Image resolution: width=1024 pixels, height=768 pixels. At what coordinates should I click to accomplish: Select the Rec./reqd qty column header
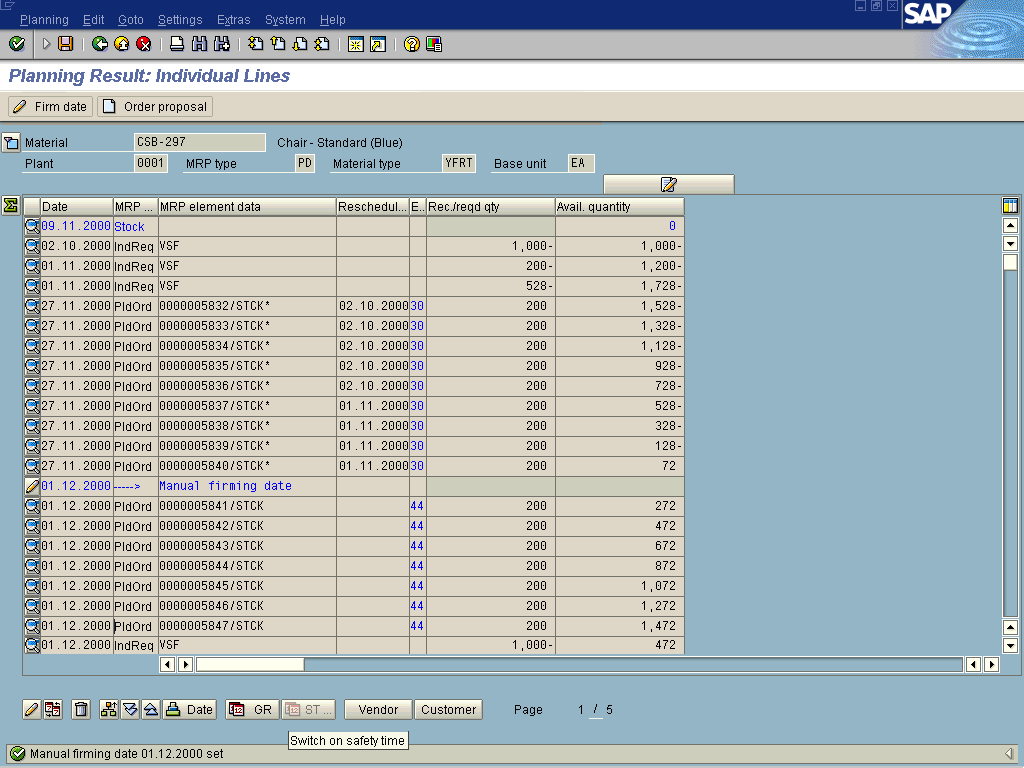(x=490, y=206)
